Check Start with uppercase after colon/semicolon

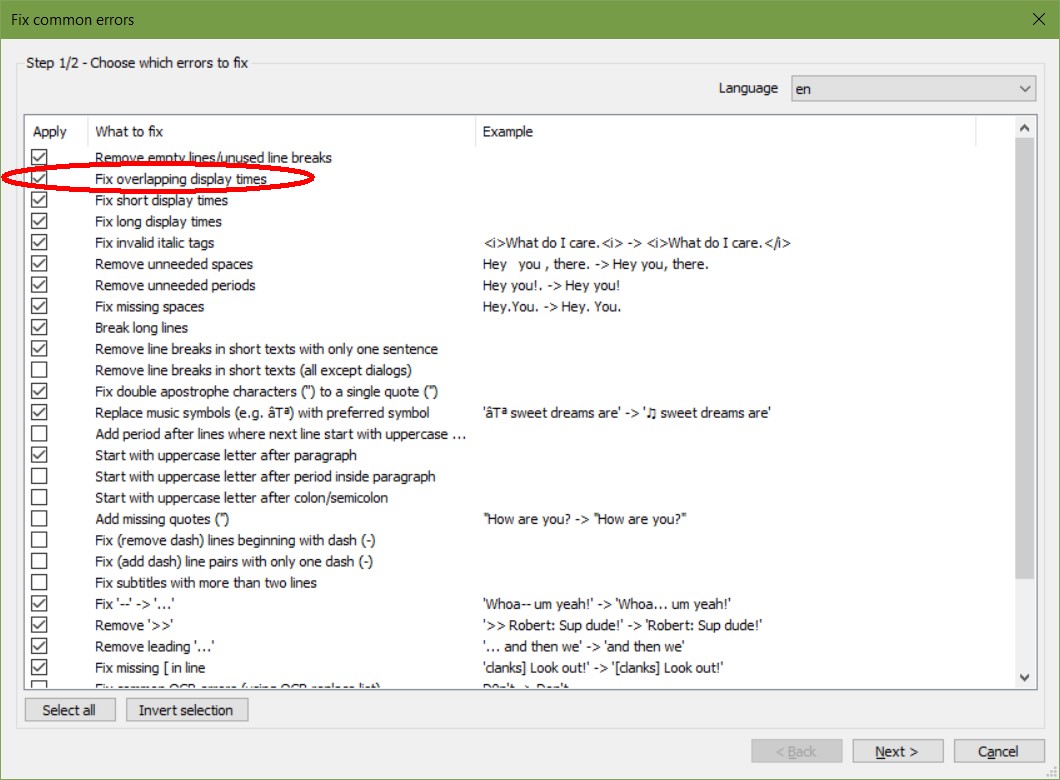click(39, 497)
